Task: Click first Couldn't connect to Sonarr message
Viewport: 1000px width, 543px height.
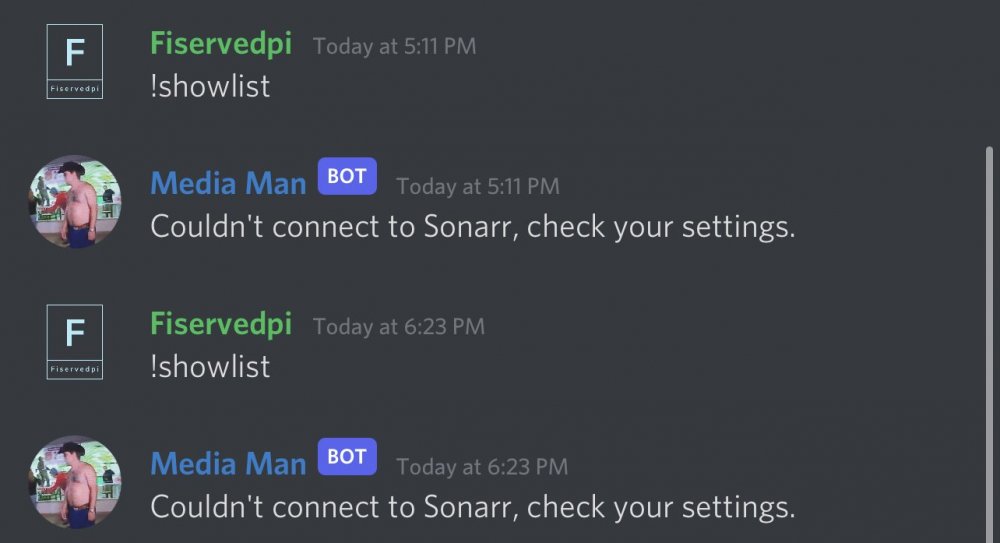Action: [473, 227]
